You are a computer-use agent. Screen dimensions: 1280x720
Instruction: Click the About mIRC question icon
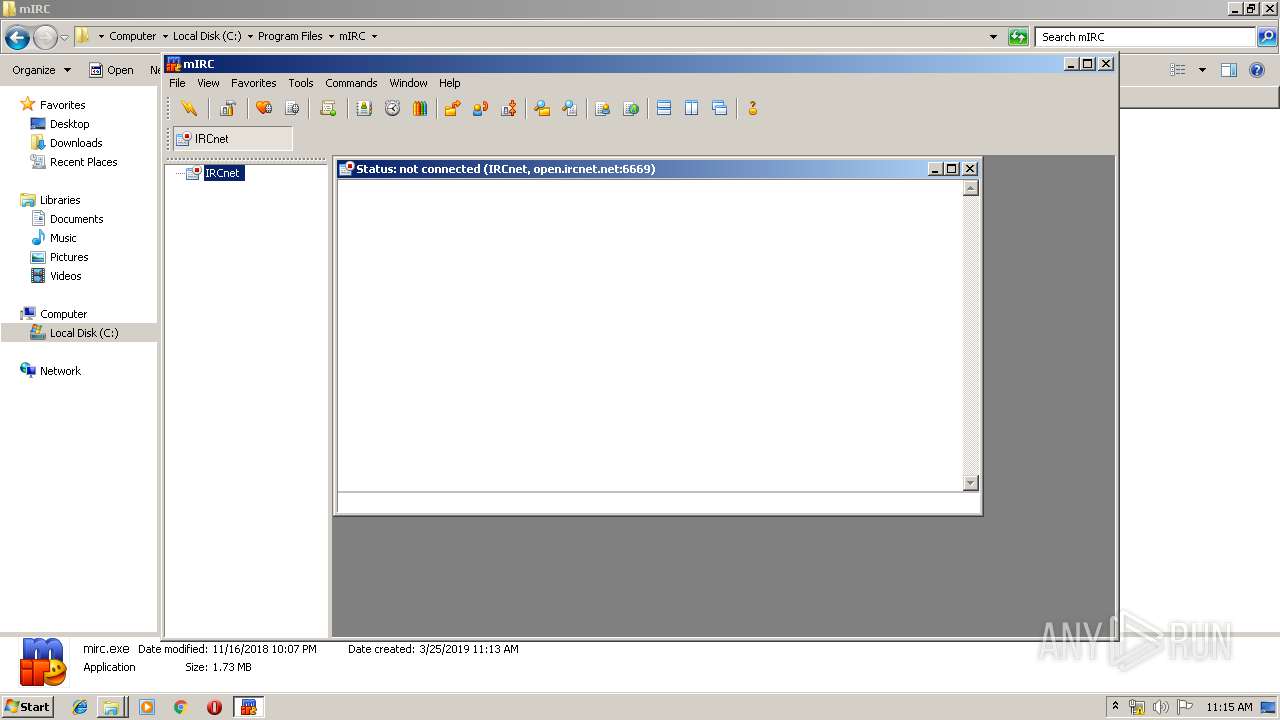(753, 108)
